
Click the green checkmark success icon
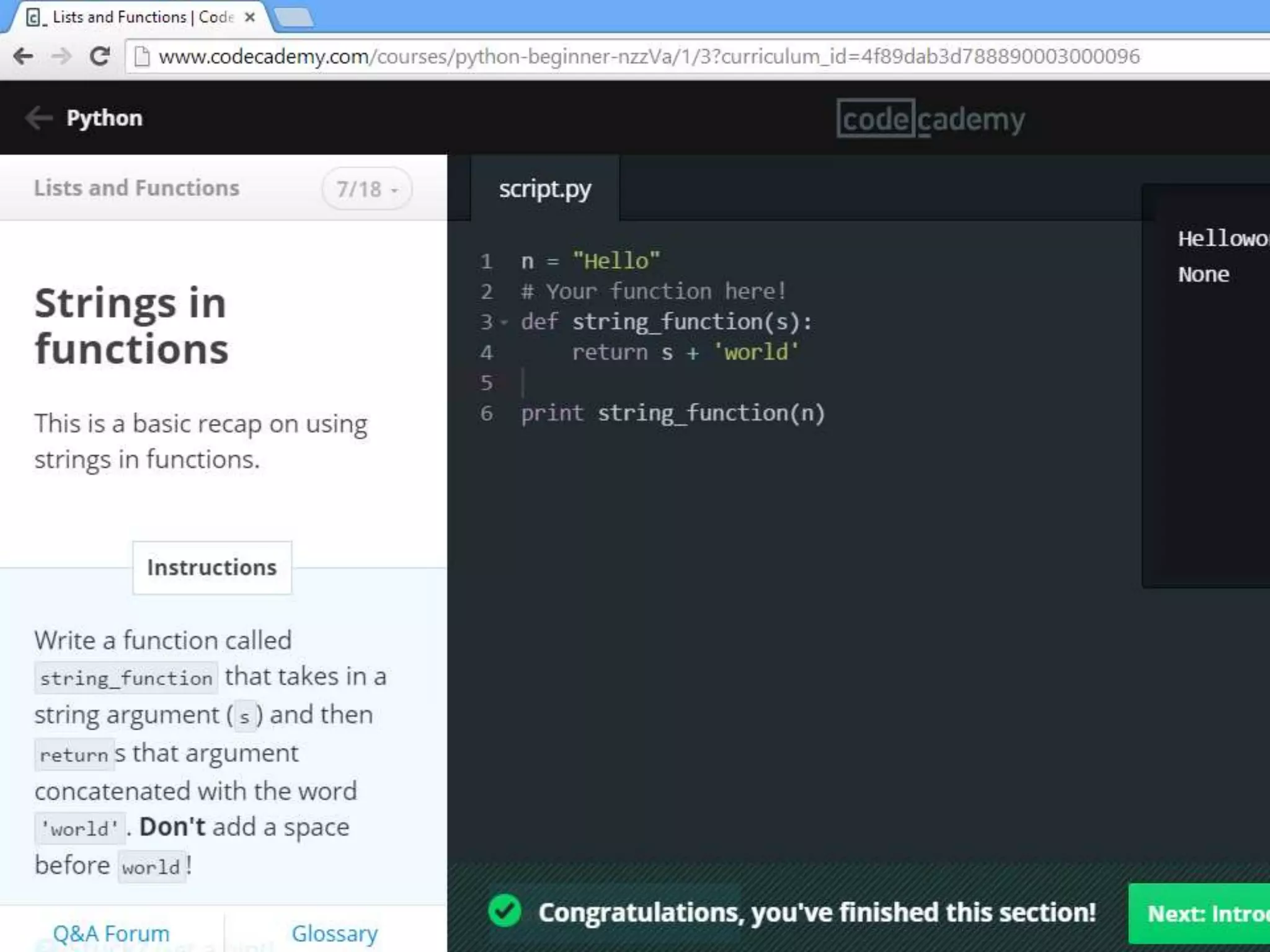pyautogui.click(x=505, y=911)
